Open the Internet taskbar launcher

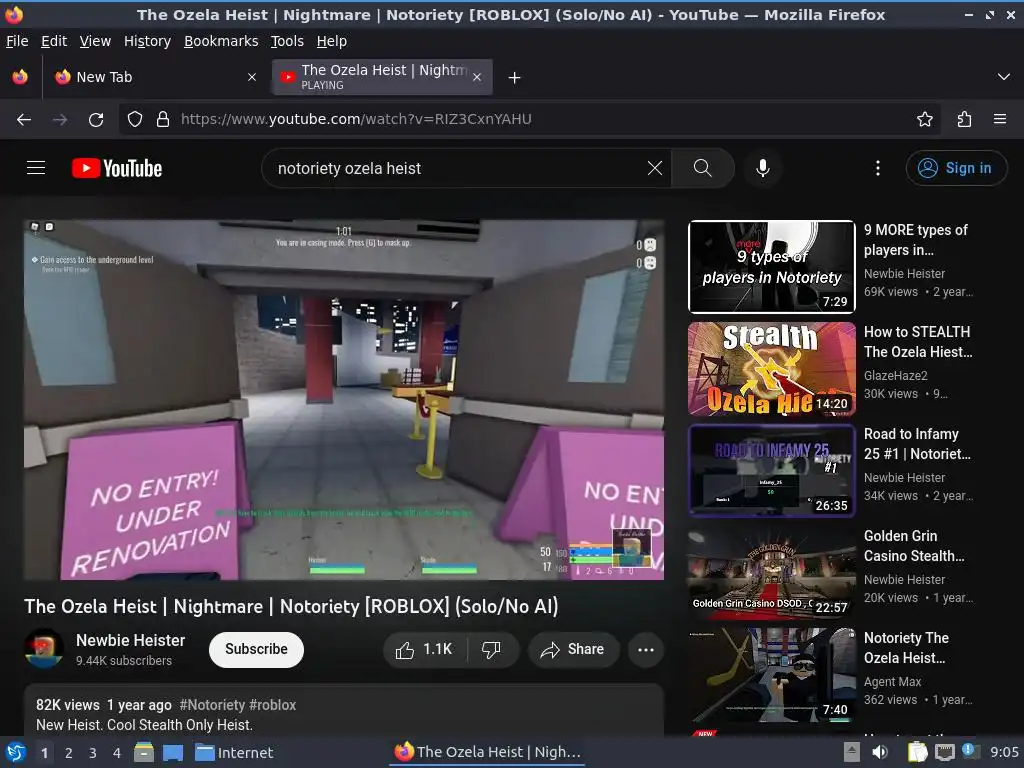pos(234,753)
